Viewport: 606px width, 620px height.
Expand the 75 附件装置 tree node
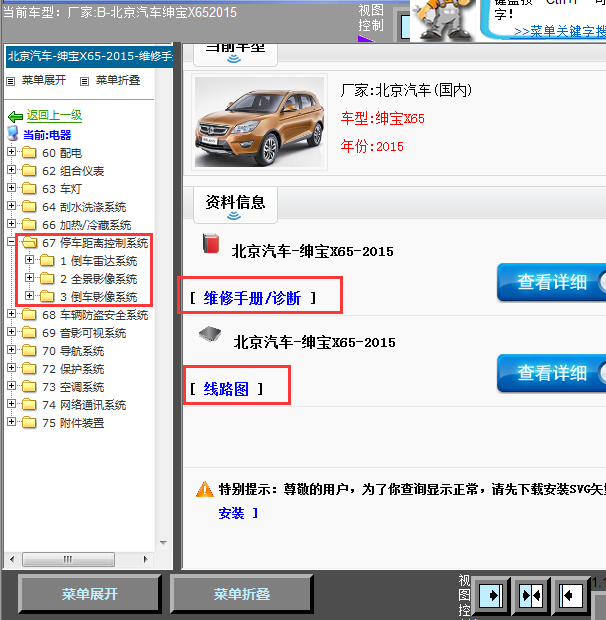[x=11, y=422]
